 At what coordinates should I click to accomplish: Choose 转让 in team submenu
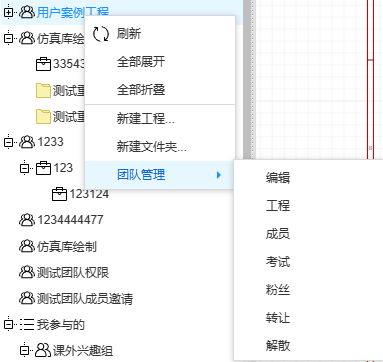click(278, 318)
